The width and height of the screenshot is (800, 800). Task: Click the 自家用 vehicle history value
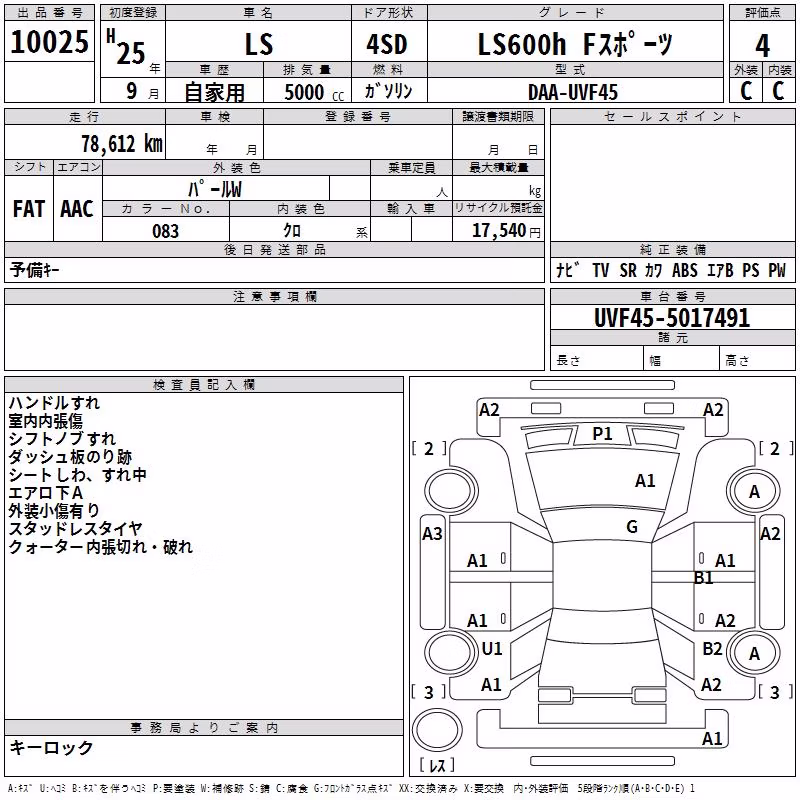[214, 92]
